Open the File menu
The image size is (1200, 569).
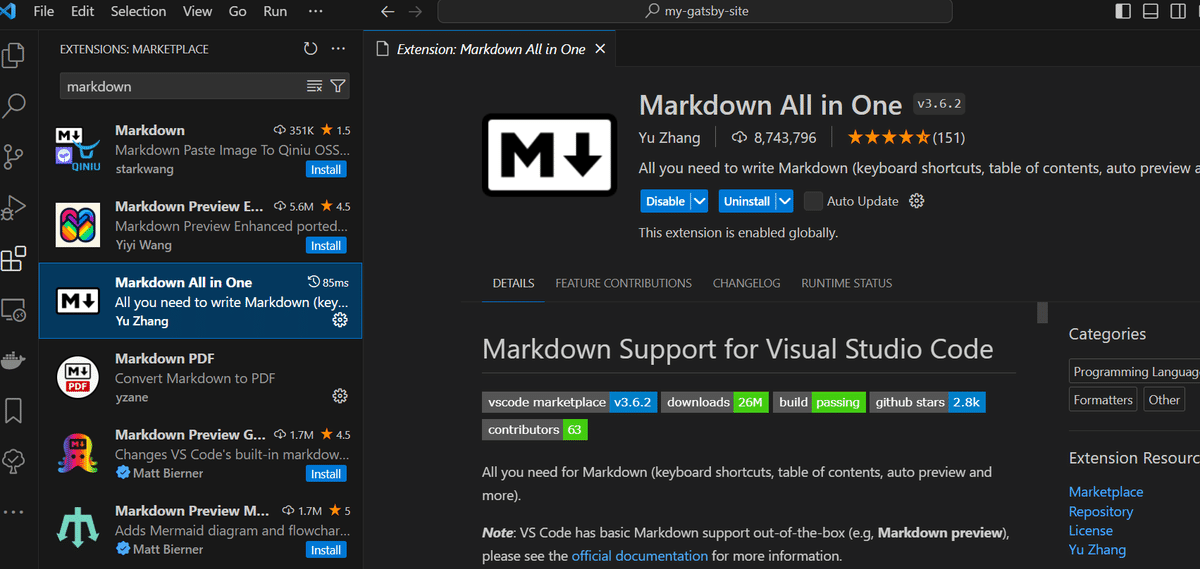click(x=44, y=12)
